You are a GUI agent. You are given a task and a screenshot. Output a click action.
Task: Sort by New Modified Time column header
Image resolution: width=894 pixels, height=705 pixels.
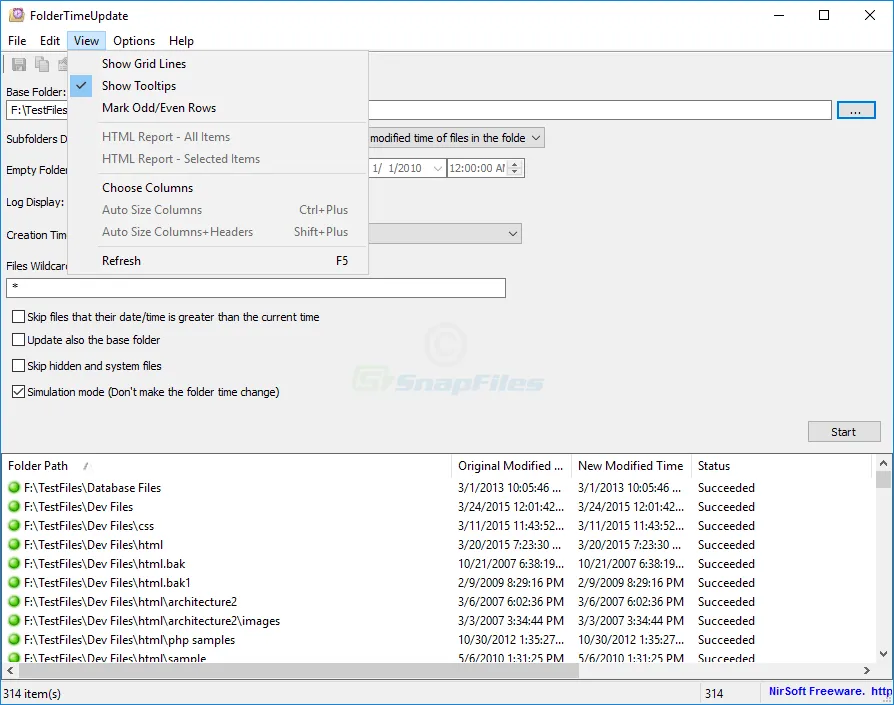[631, 466]
